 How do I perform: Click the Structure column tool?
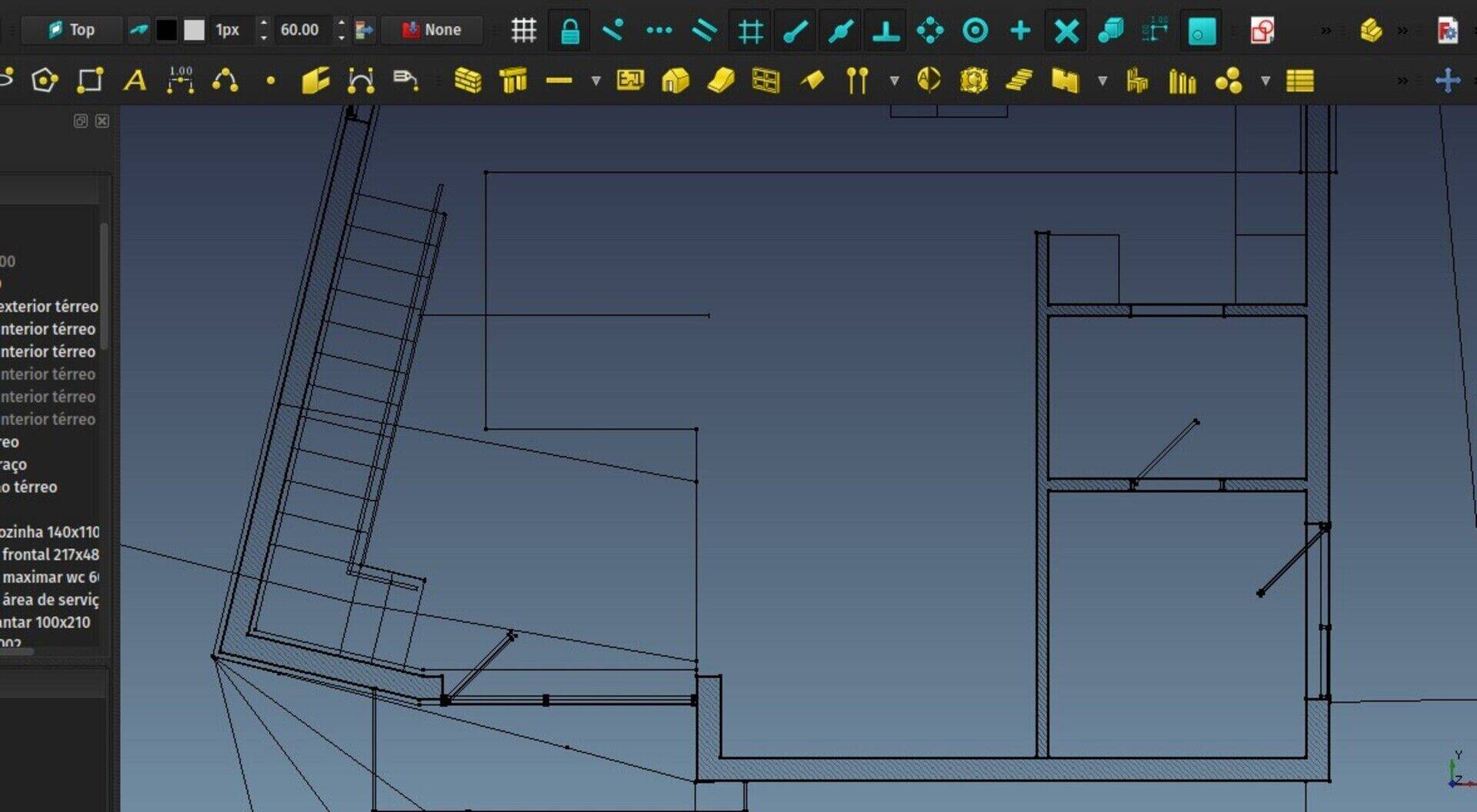pyautogui.click(x=513, y=80)
